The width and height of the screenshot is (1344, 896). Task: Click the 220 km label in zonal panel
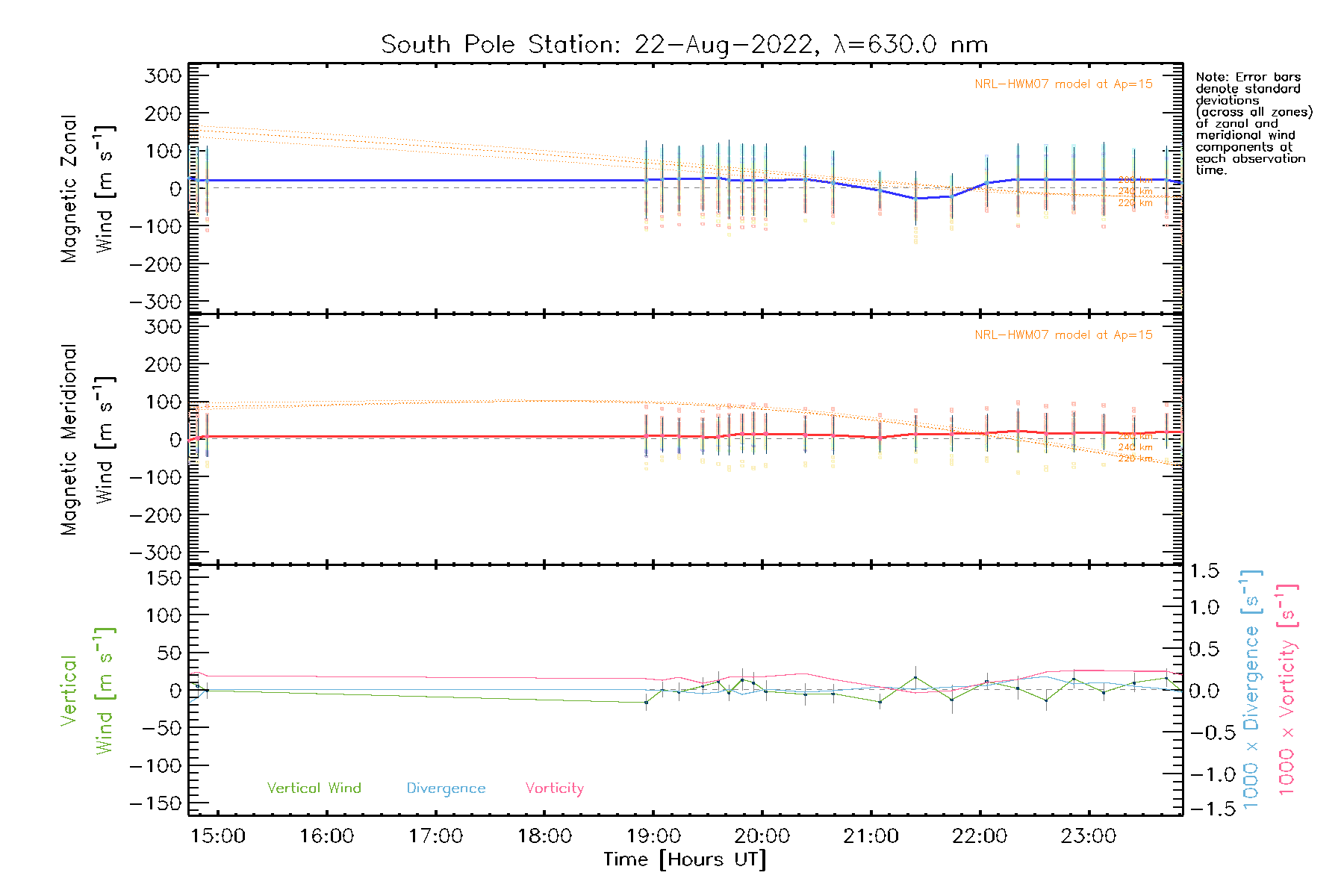(1135, 203)
